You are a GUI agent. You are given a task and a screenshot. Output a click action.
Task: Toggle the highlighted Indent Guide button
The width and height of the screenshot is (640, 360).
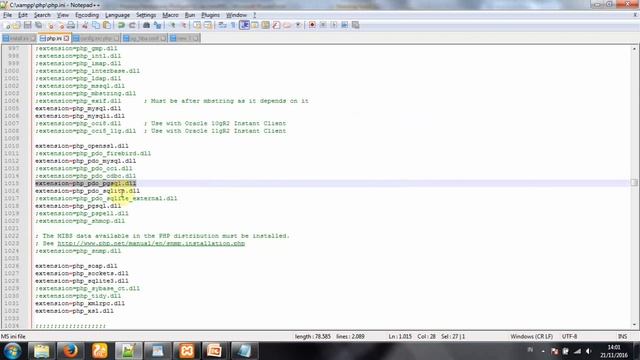click(244, 25)
